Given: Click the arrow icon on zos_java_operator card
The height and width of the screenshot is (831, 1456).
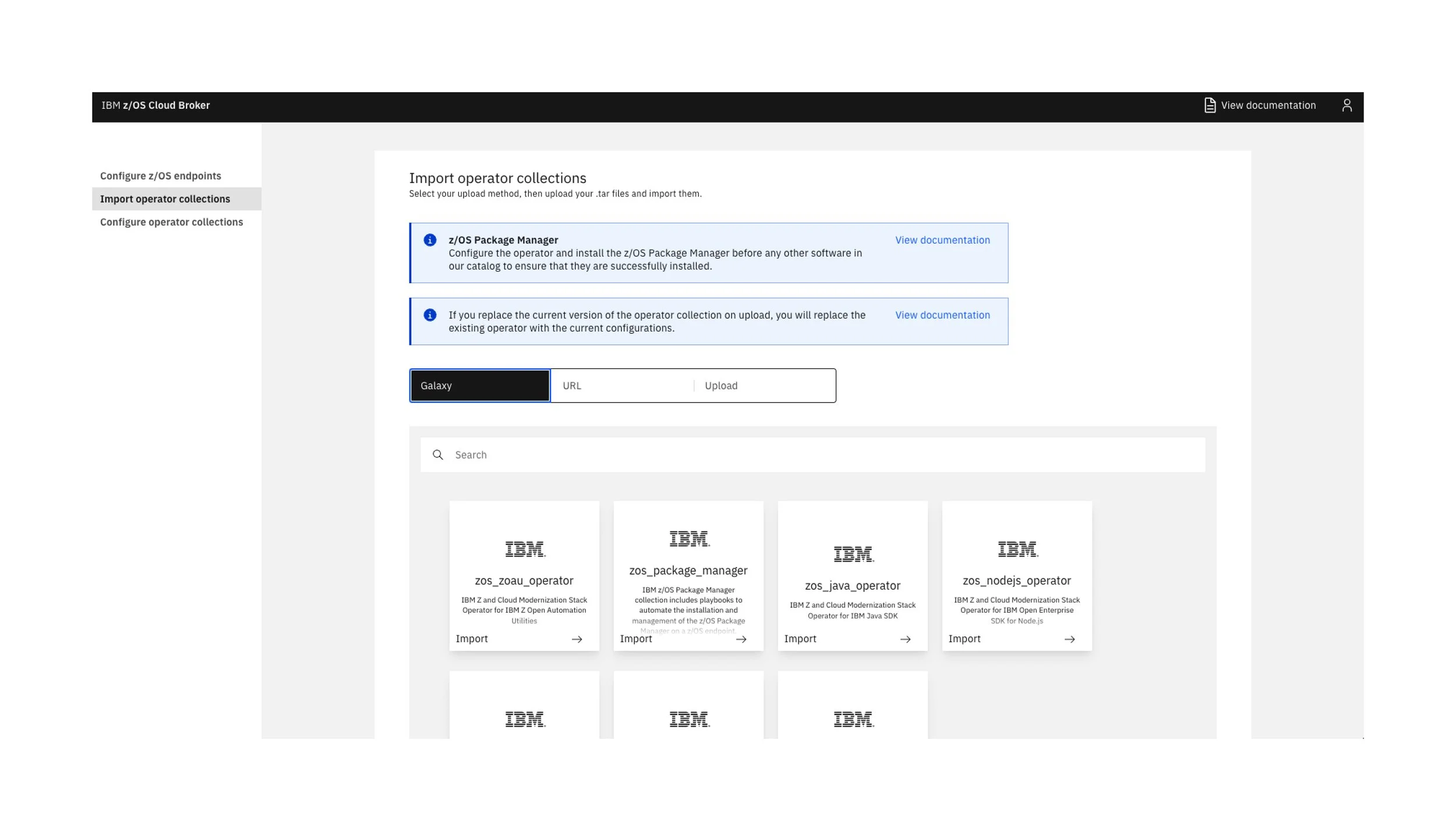Looking at the screenshot, I should pos(905,639).
